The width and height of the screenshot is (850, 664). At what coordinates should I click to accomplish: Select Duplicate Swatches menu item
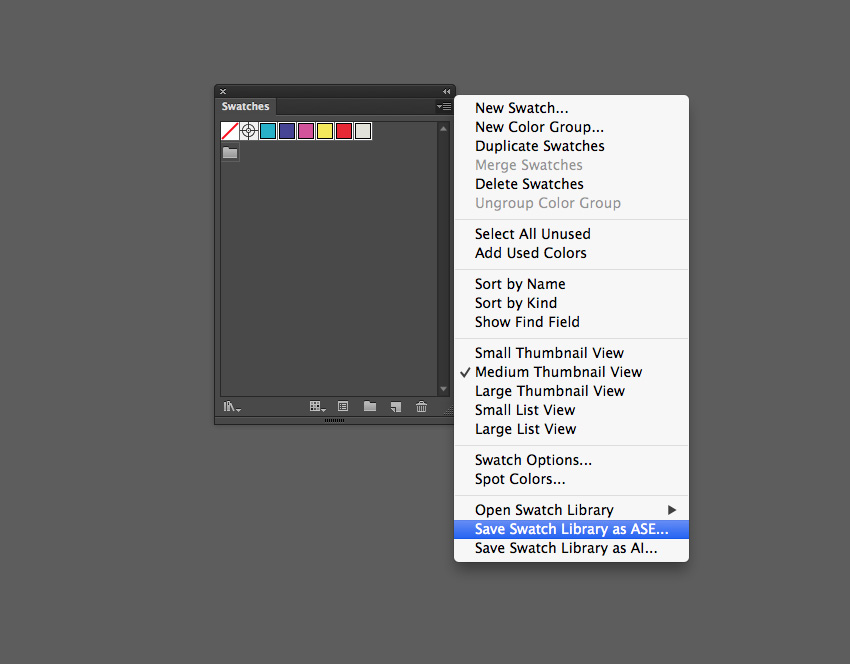571,146
